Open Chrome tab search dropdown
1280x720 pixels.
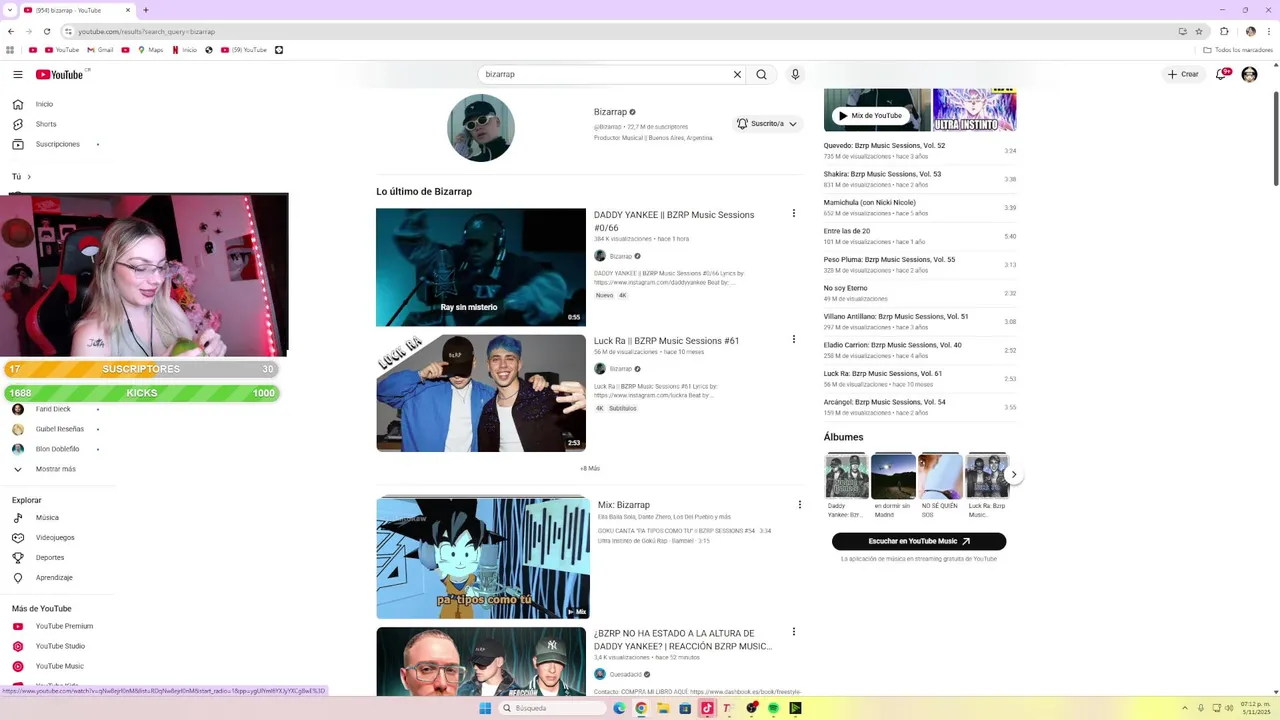coord(11,10)
